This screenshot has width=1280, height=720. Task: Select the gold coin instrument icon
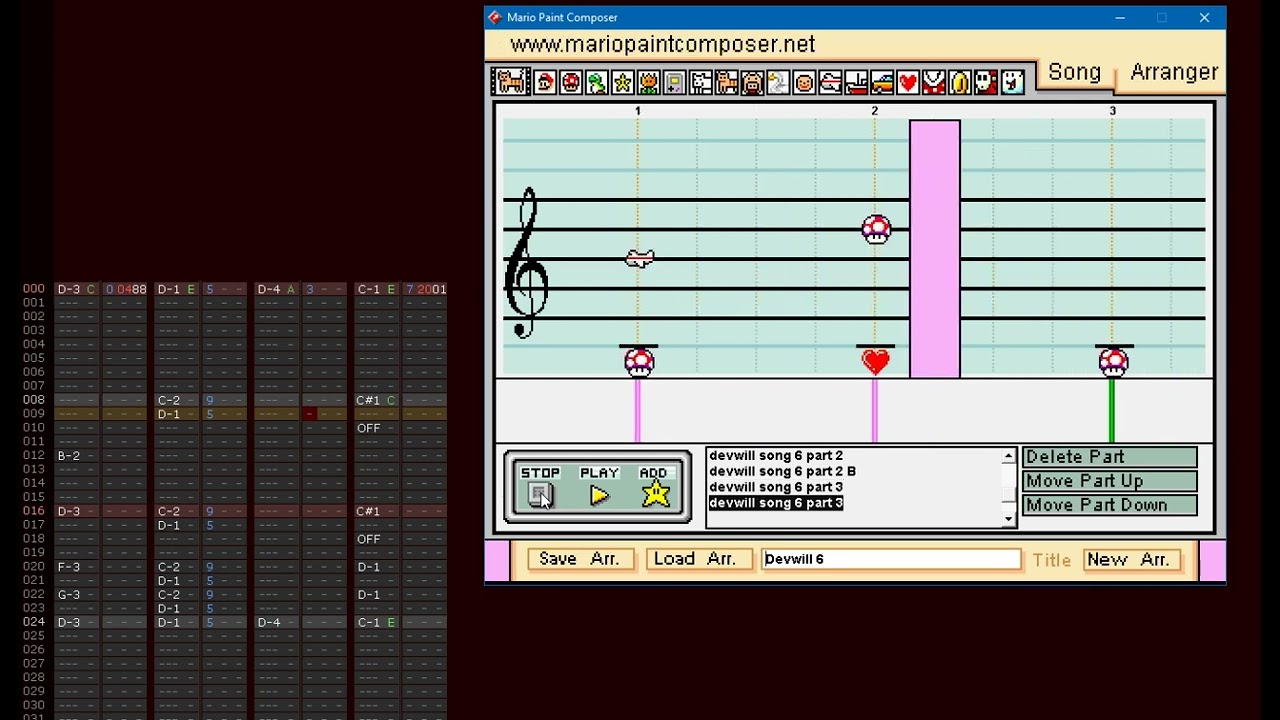(960, 82)
